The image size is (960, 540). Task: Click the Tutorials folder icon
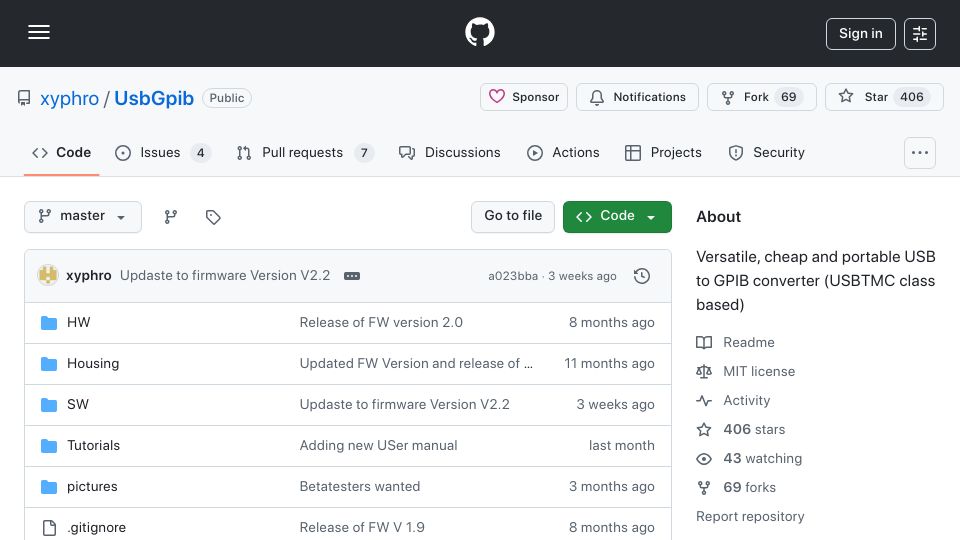tap(49, 446)
